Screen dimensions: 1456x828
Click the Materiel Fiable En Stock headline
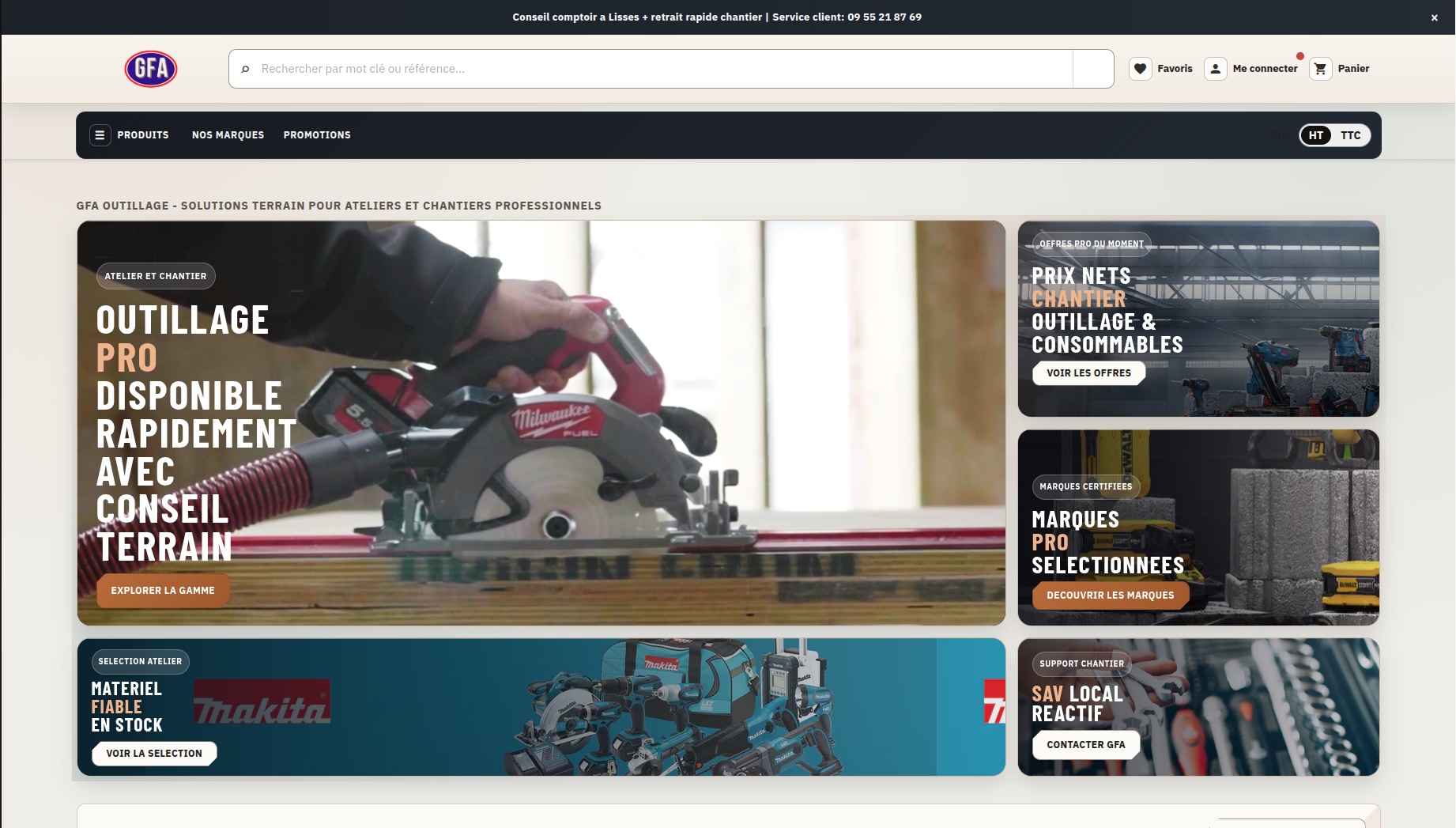(126, 707)
